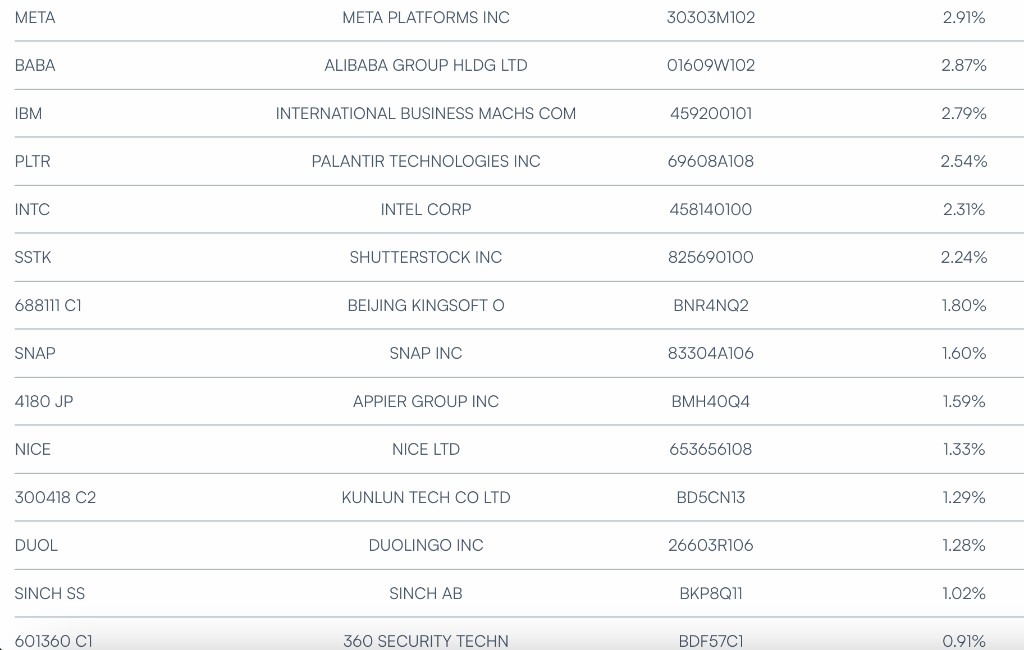Viewport: 1024px width, 650px height.
Task: Click Intel's identifier 458140100
Action: [x=710, y=210]
